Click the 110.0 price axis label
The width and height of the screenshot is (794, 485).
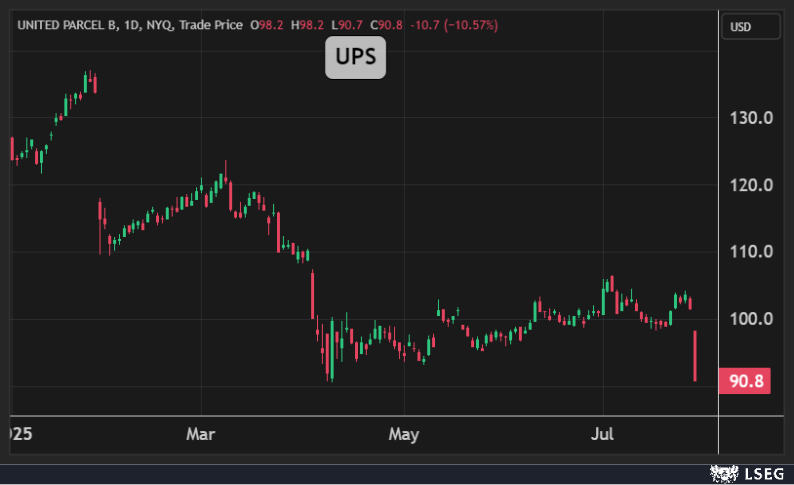pyautogui.click(x=752, y=252)
